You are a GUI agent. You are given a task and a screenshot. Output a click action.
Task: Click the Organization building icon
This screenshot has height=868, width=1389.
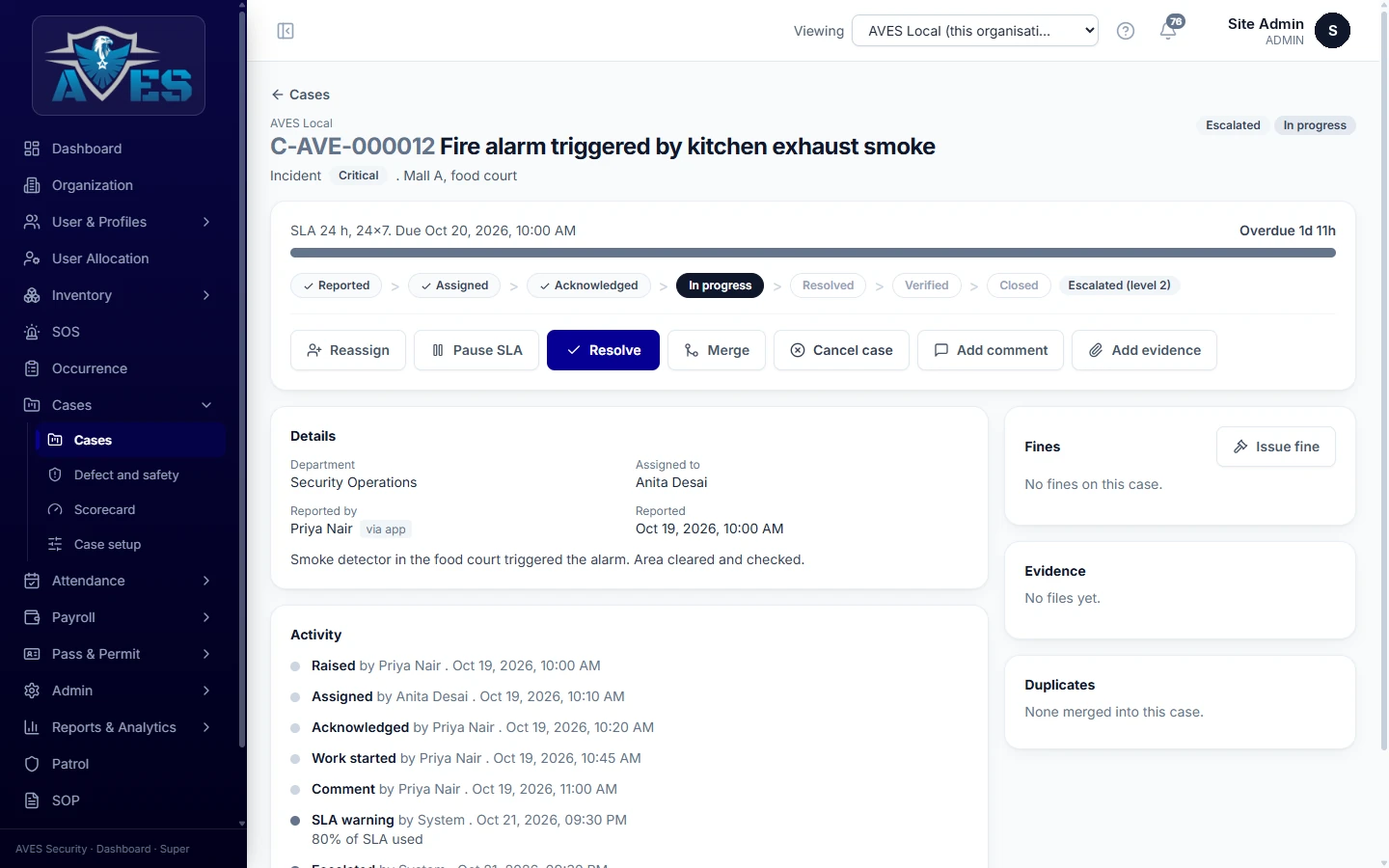pos(32,185)
